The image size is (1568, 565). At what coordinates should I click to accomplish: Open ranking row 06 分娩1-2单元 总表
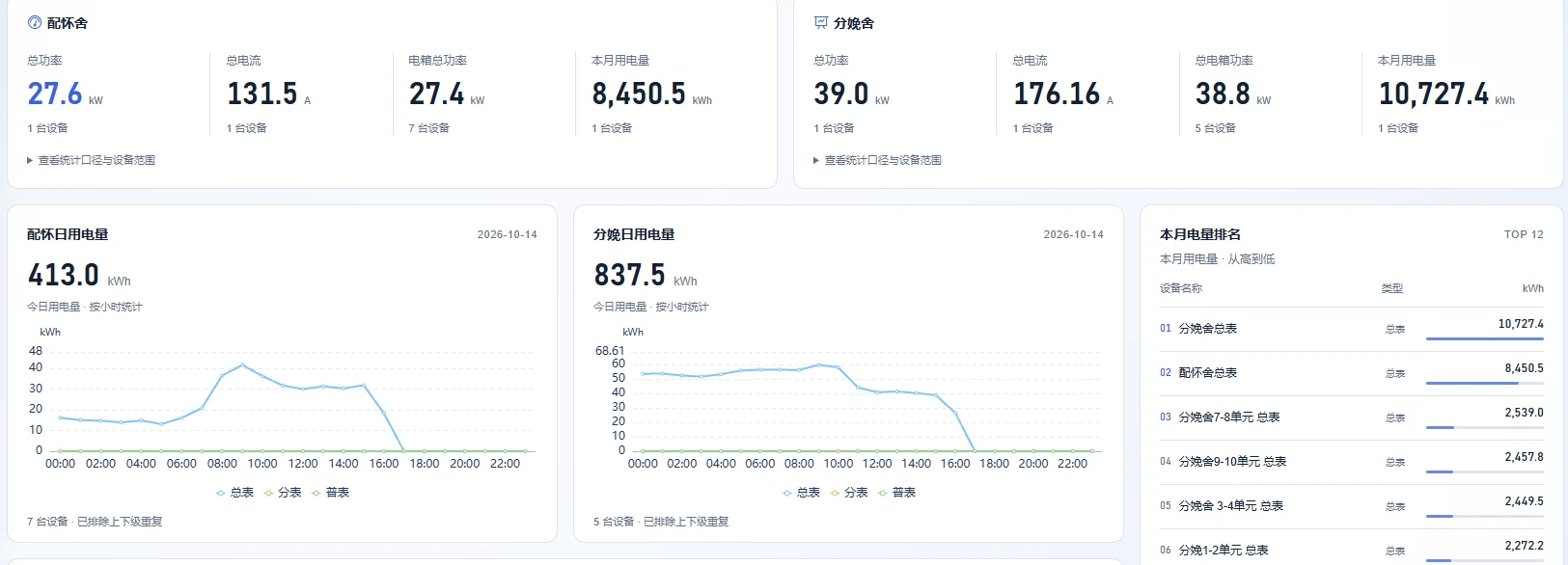pos(1352,549)
